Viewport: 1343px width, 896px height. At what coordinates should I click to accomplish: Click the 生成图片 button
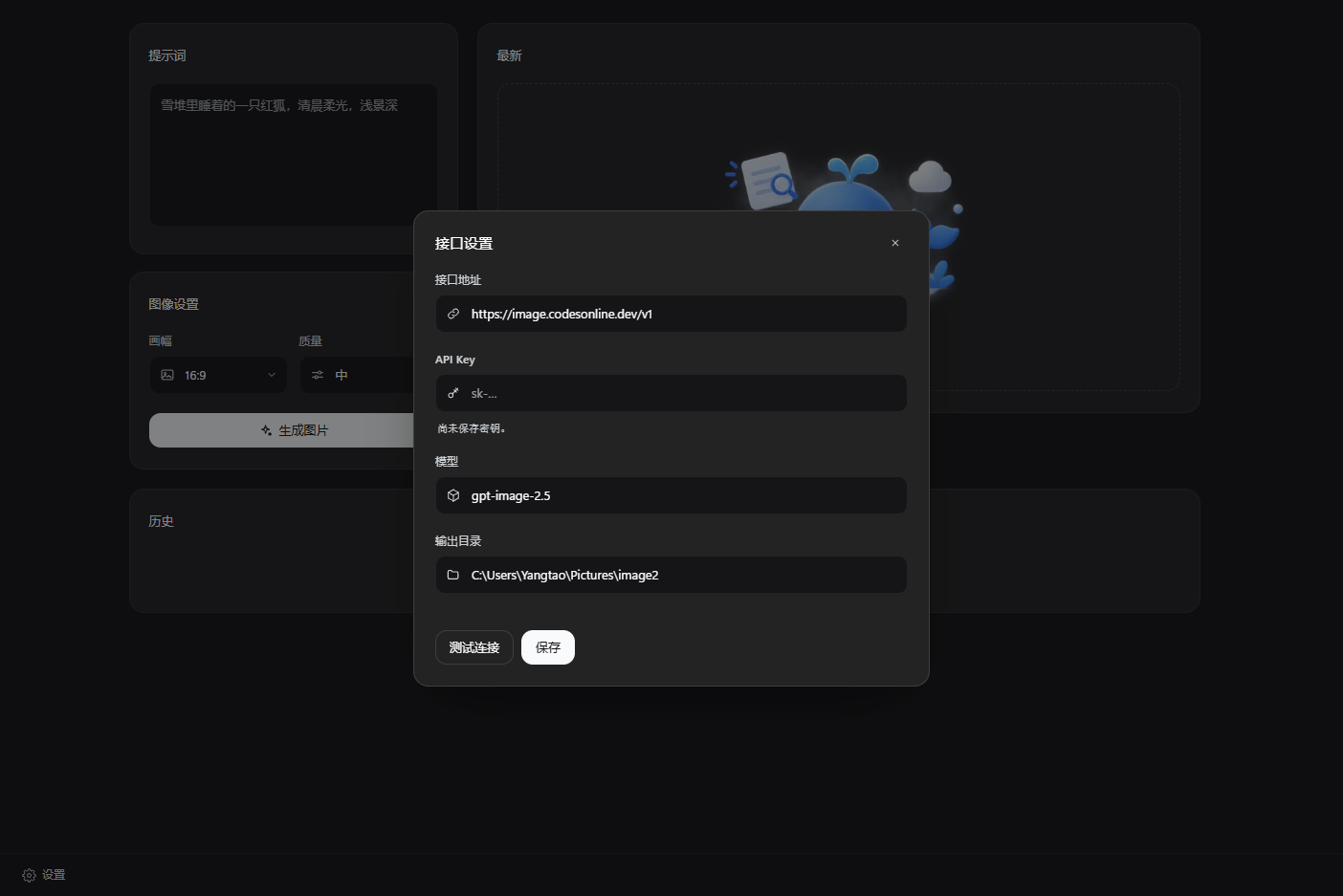(282, 430)
